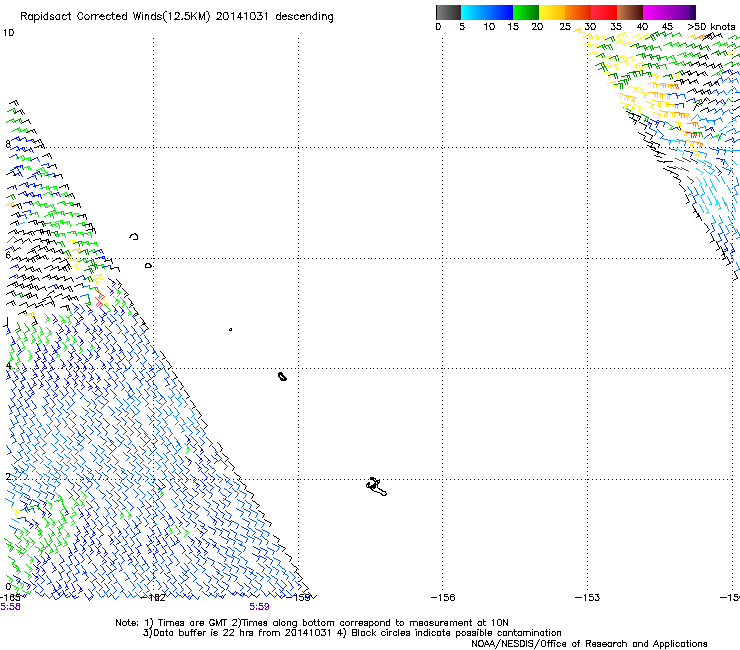
Task: Click the -153 longitude axis label
Action: pos(587,598)
